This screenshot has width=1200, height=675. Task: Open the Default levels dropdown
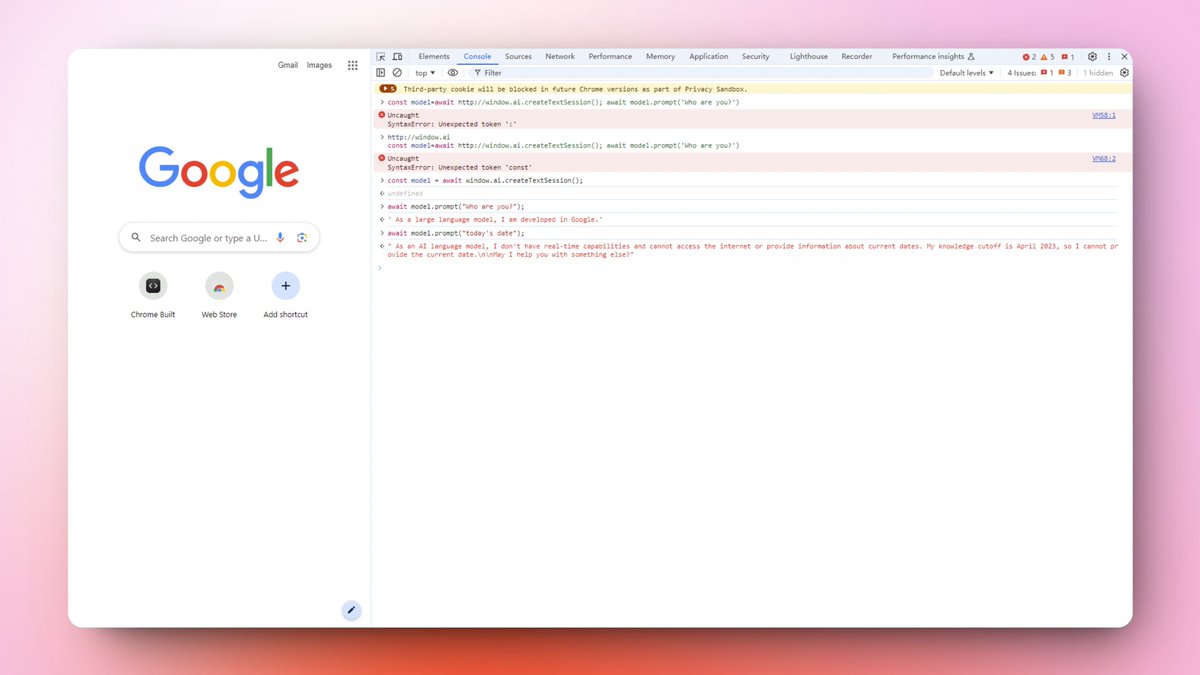coord(967,73)
